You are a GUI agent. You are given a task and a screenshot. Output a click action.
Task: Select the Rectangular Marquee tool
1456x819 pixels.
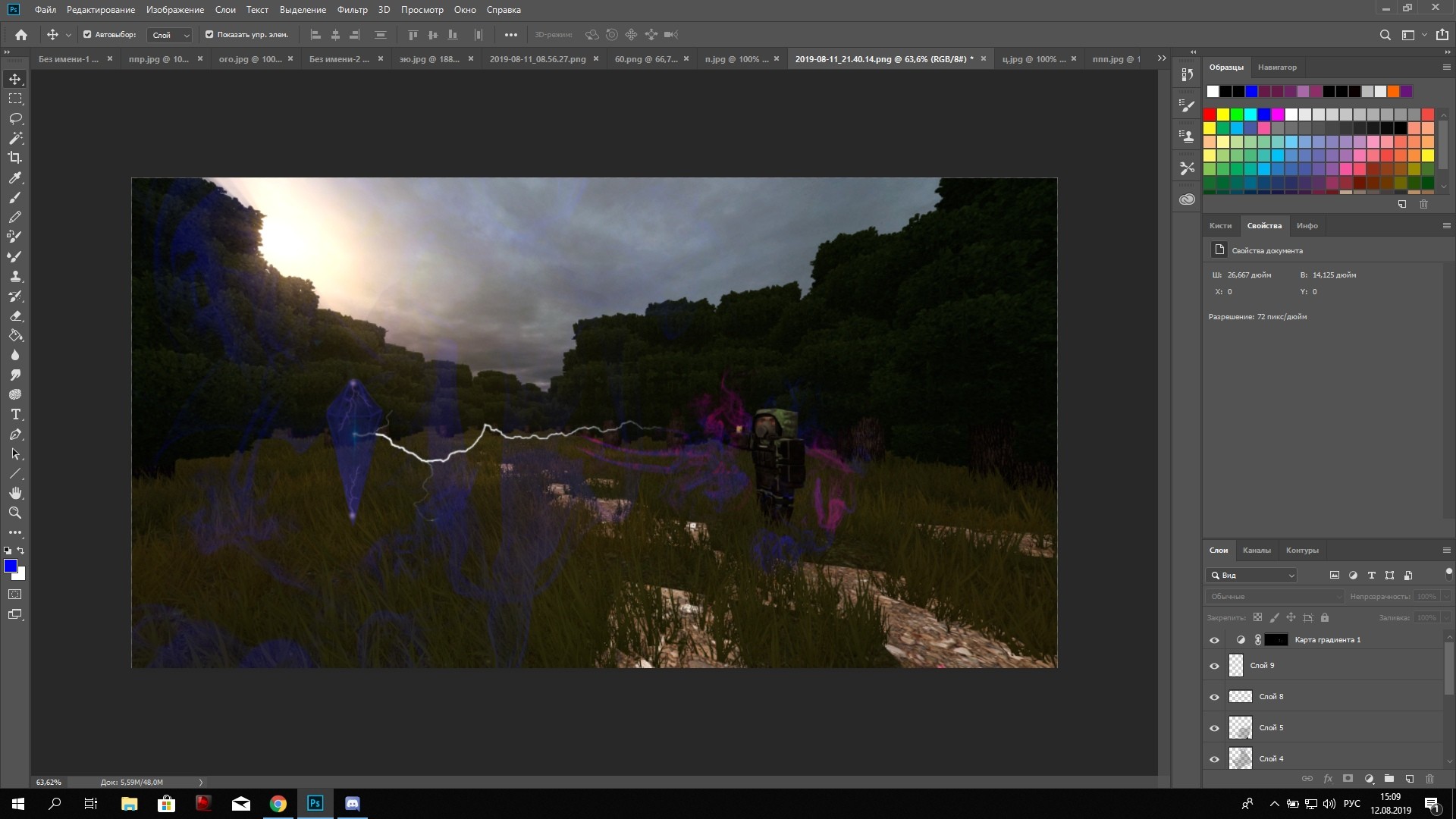click(x=15, y=99)
